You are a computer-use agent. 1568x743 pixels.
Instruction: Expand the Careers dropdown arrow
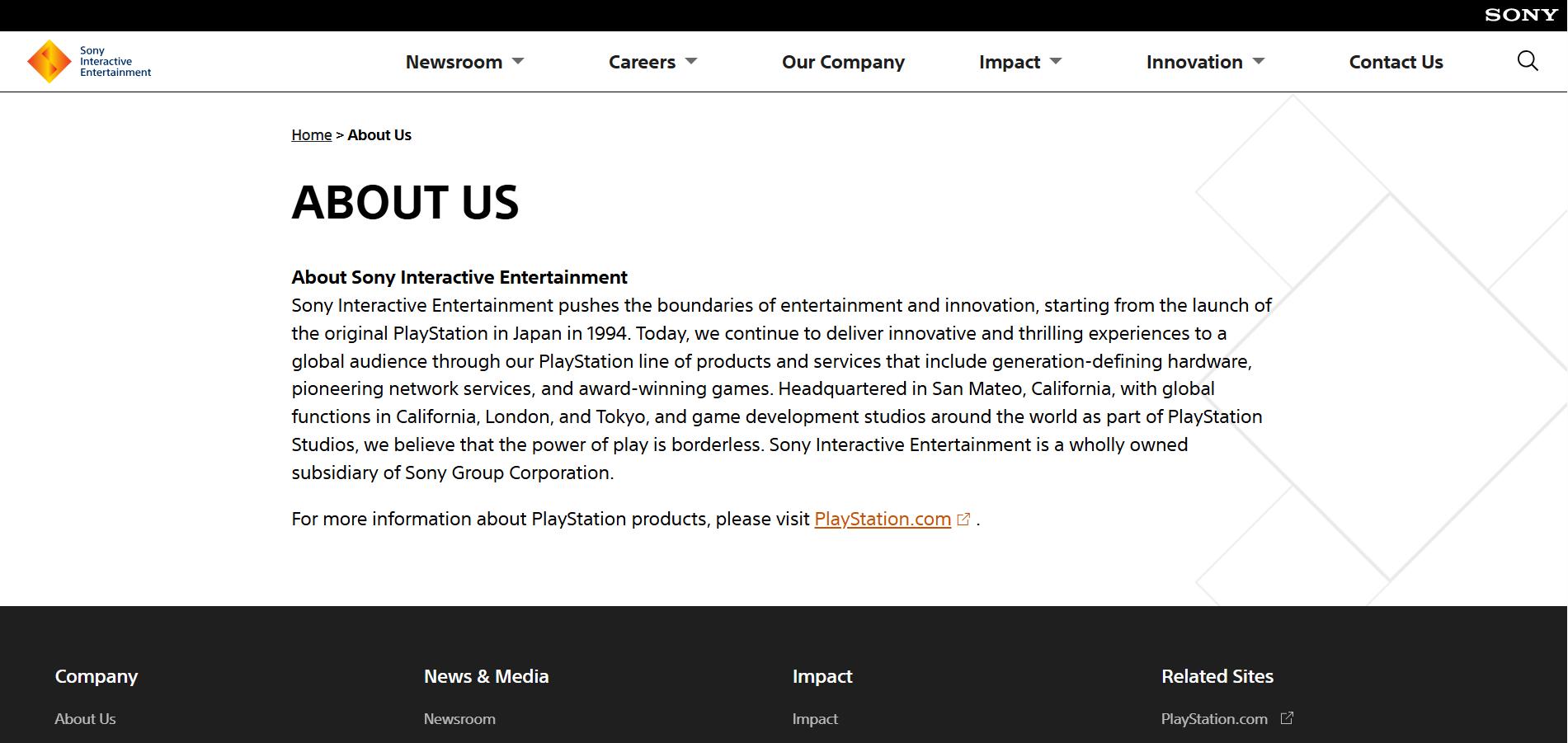coord(691,62)
